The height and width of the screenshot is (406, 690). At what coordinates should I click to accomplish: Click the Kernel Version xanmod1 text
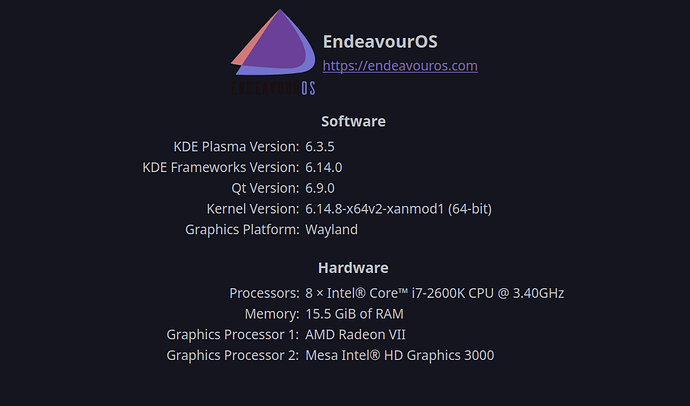click(398, 208)
